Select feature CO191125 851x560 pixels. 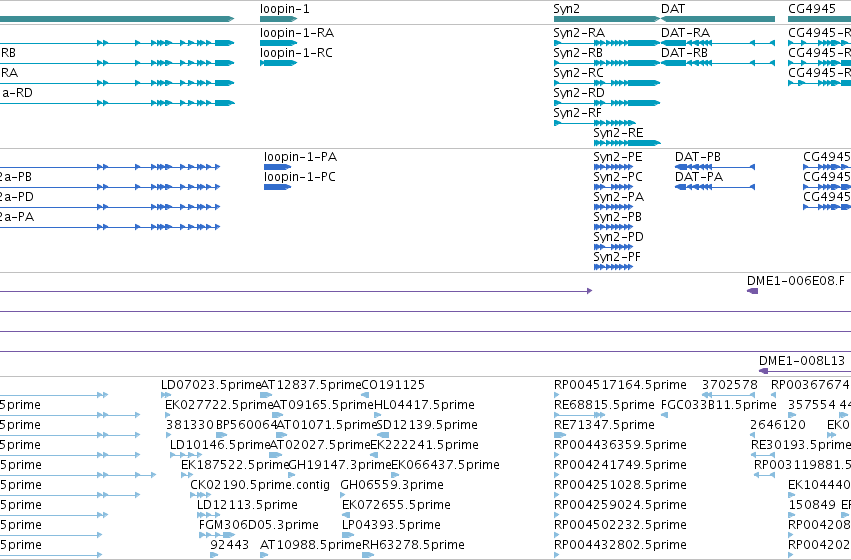point(365,395)
